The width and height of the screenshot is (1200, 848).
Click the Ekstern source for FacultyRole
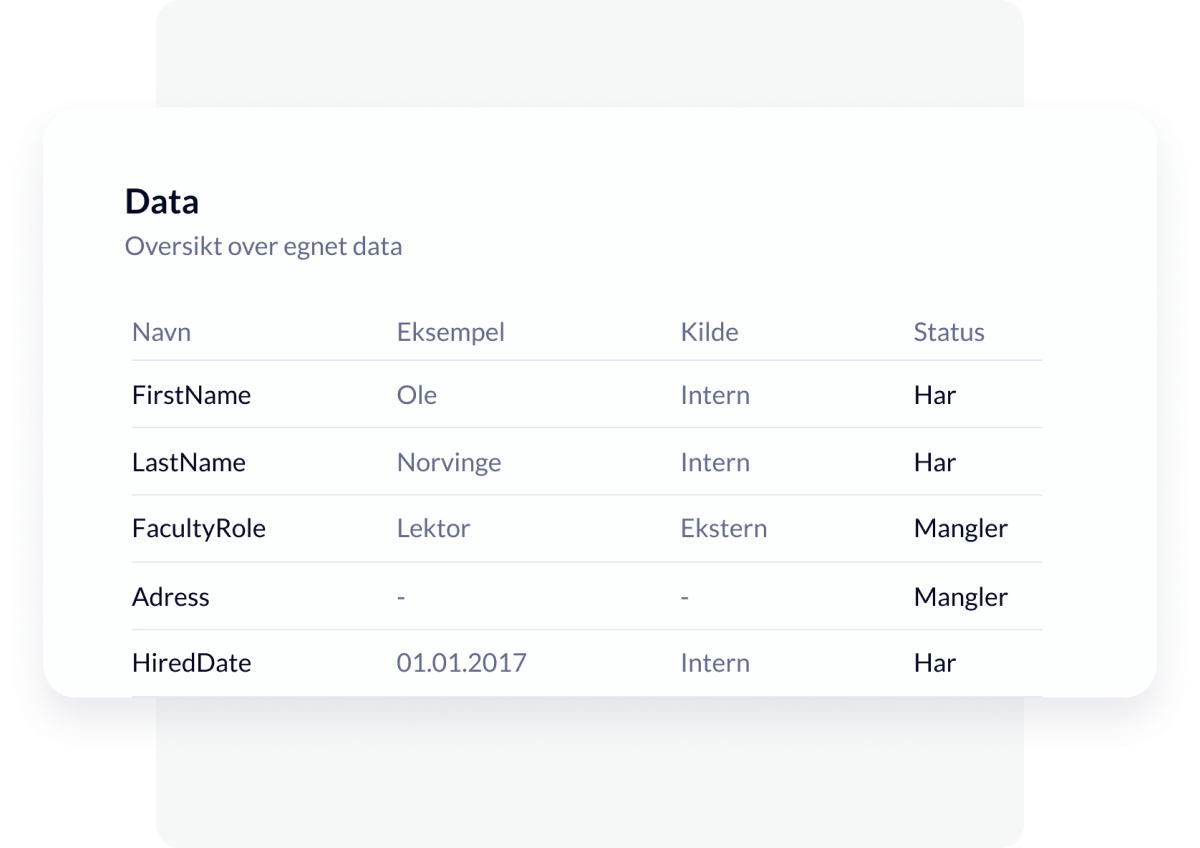point(723,528)
